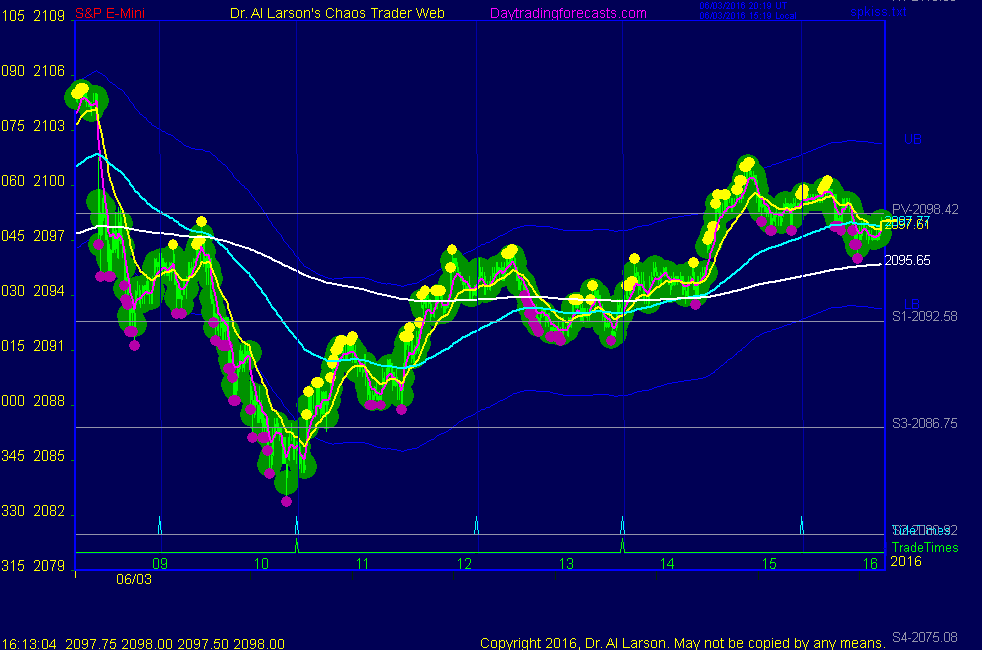Select the pivot label "PV-2098.42"
The width and height of the screenshot is (982, 650).
coord(925,209)
